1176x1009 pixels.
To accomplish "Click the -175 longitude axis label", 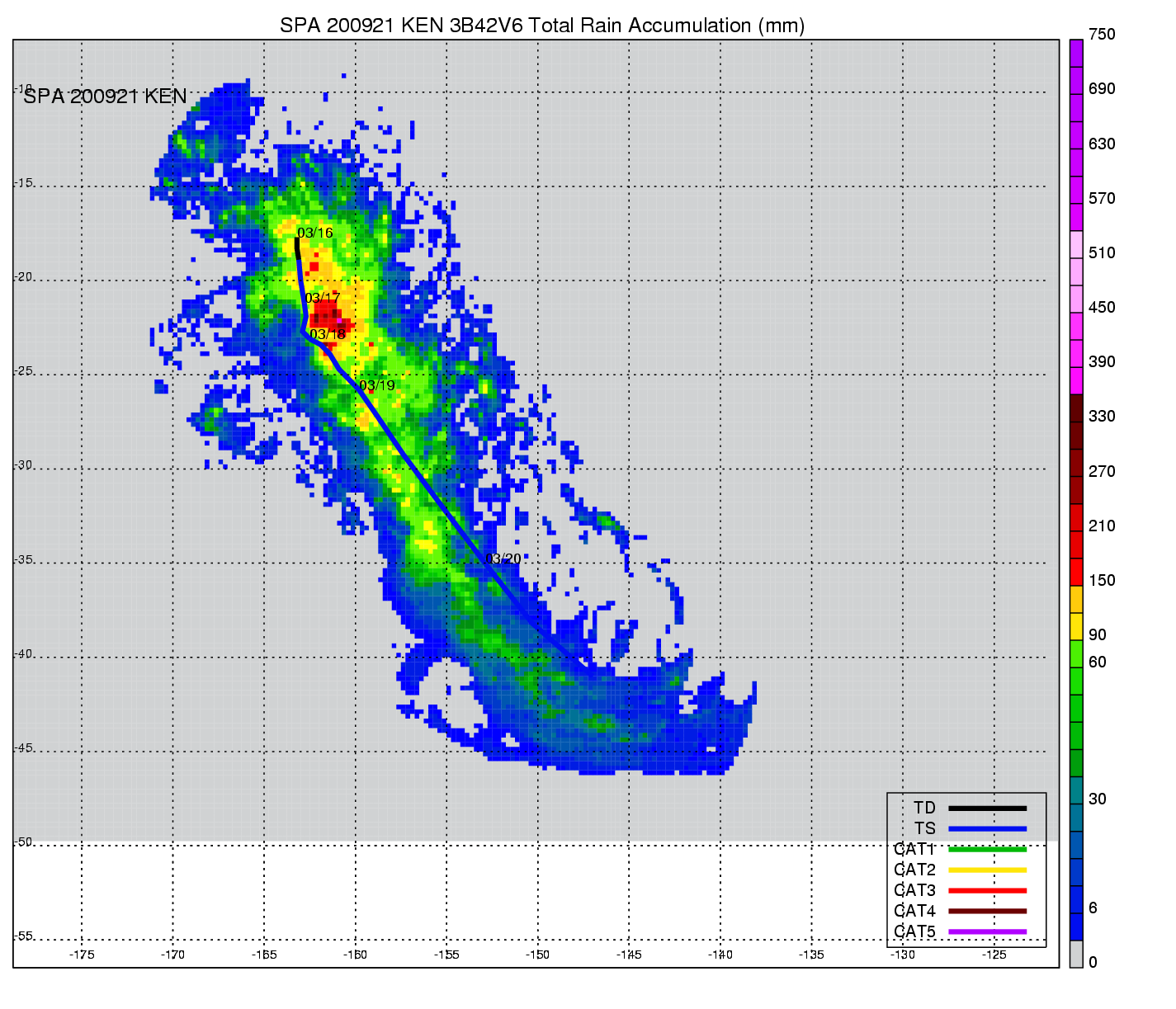I will click(x=82, y=955).
